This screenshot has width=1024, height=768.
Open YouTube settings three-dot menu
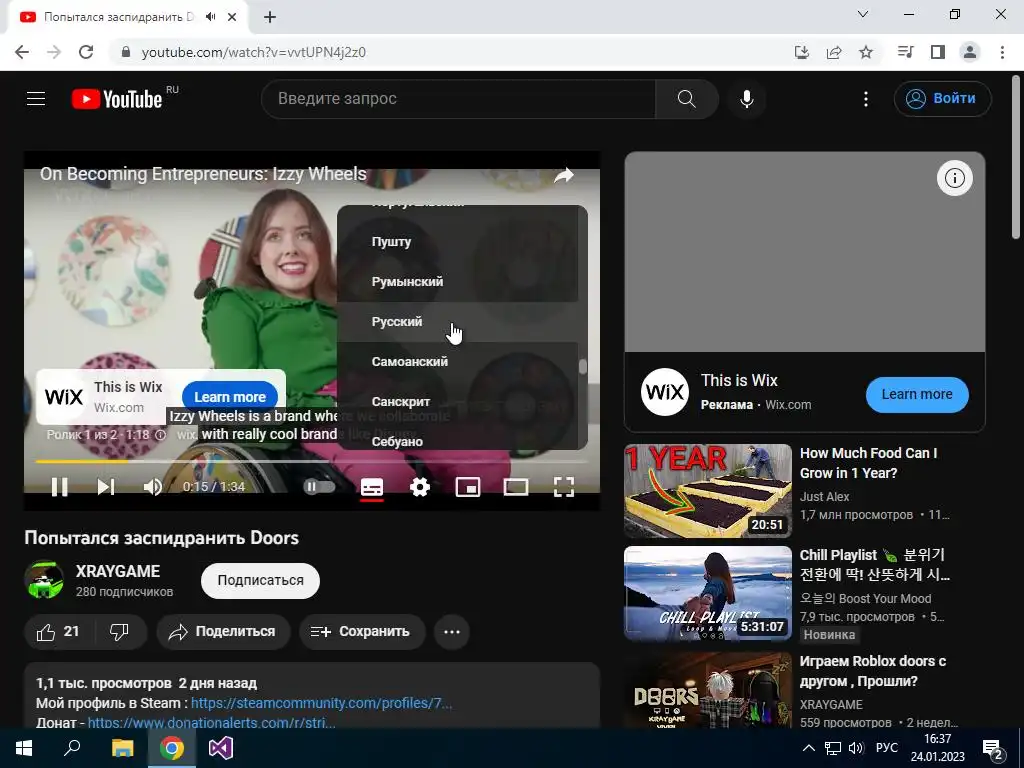(x=866, y=99)
